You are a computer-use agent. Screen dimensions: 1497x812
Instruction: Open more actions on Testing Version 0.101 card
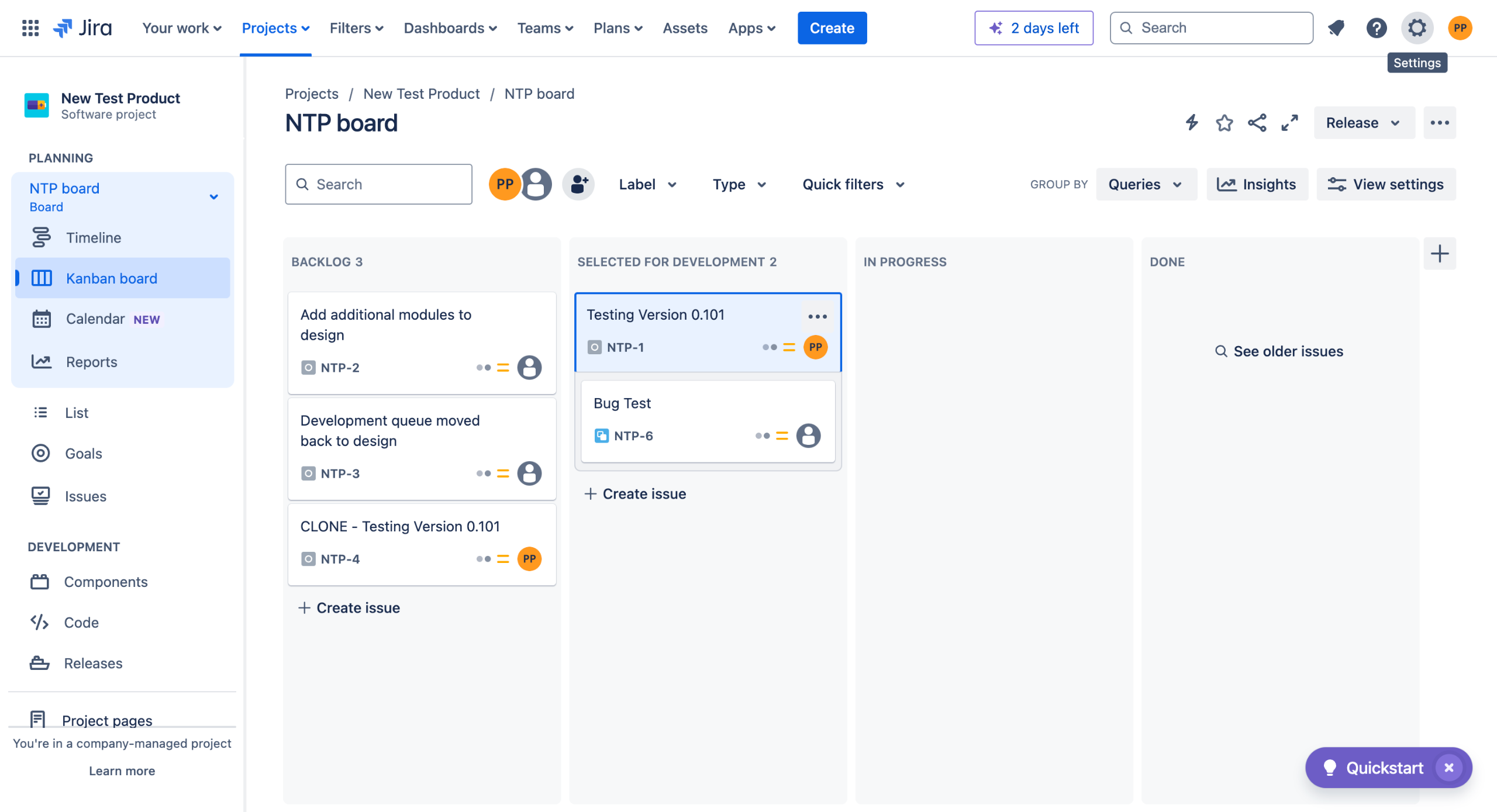(817, 316)
